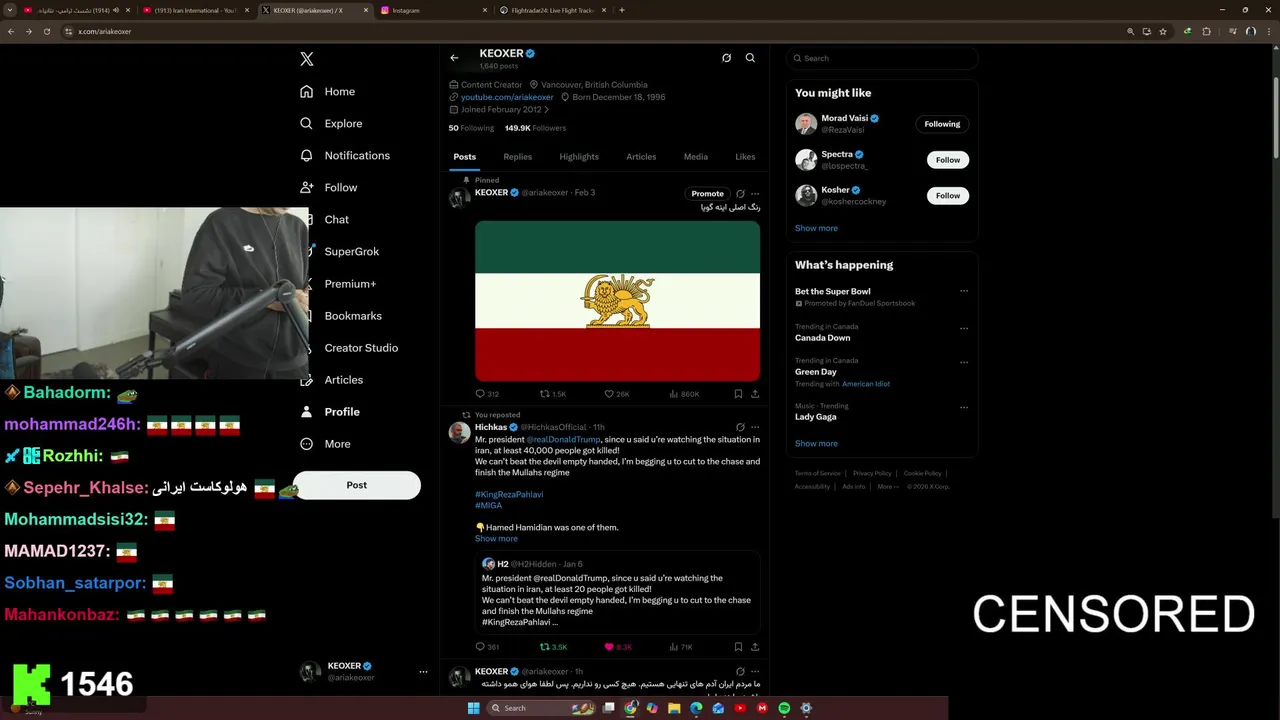
Task: Open options for Lady Gaga trend
Action: click(x=964, y=407)
